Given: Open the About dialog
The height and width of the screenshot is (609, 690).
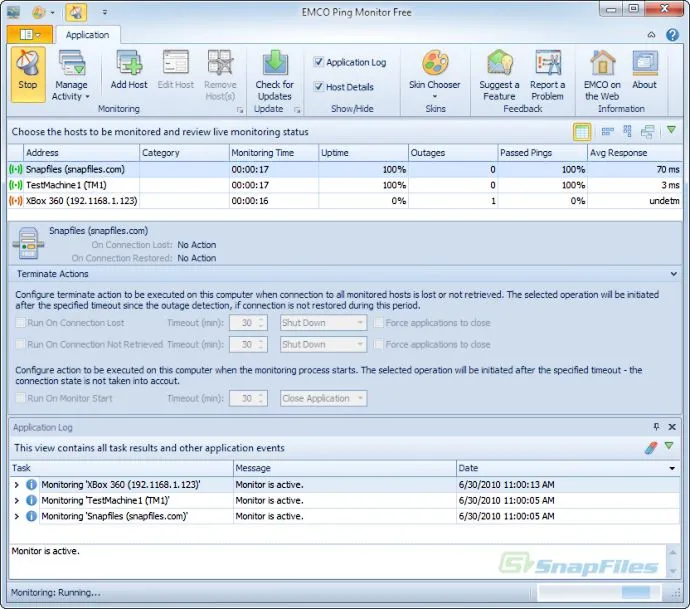Looking at the screenshot, I should tap(645, 70).
